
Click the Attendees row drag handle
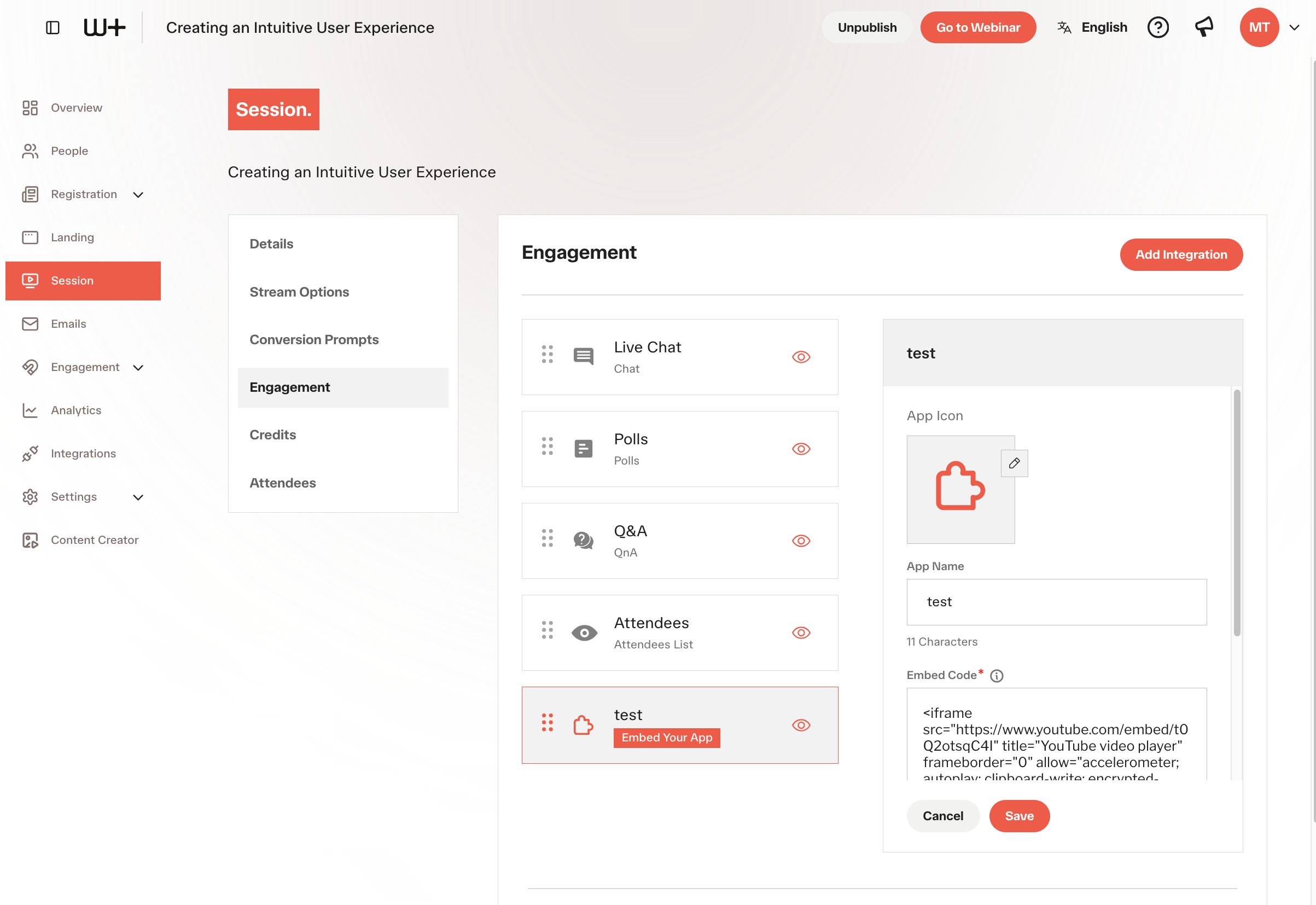(x=547, y=630)
